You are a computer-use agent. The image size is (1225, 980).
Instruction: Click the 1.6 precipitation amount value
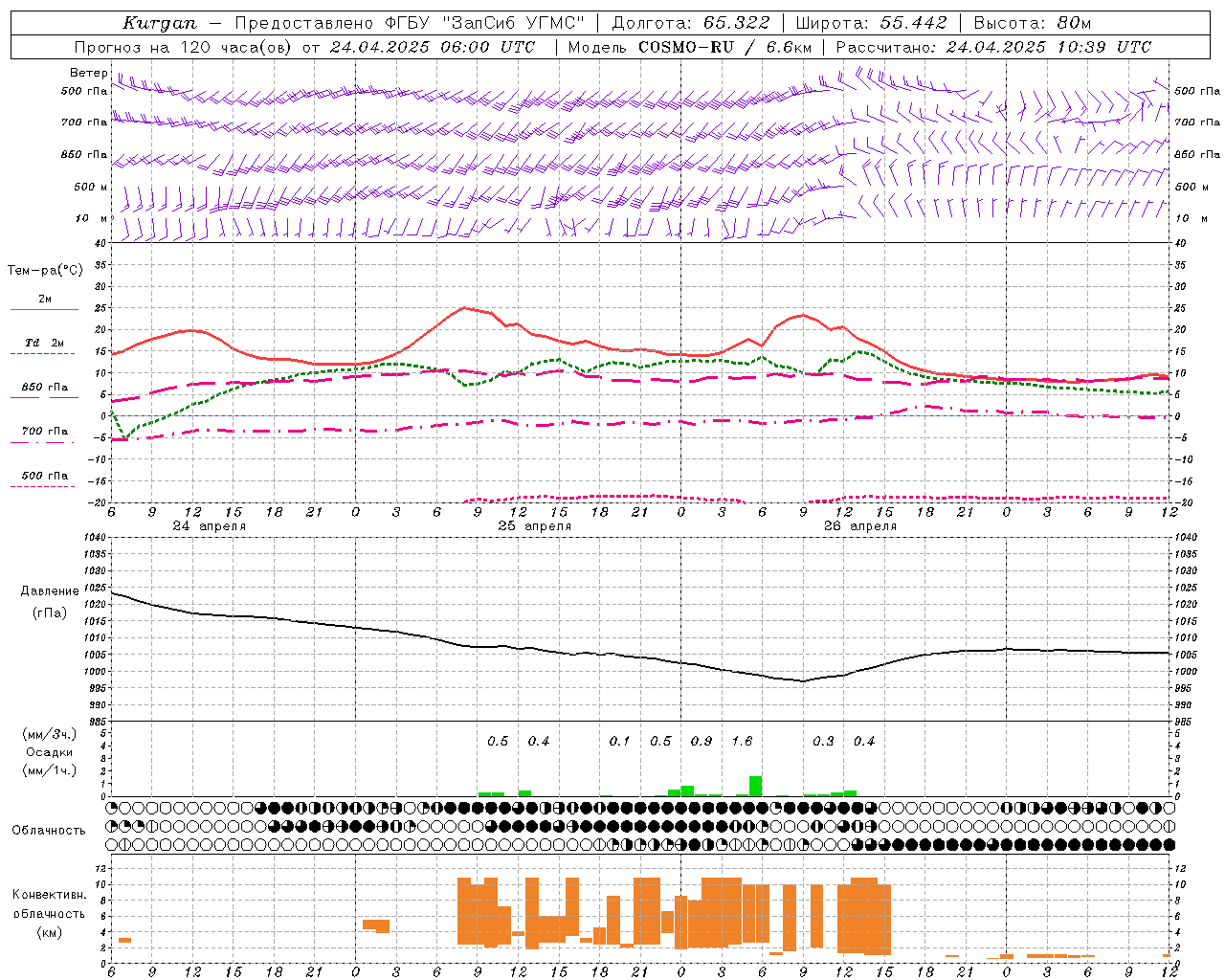(x=742, y=741)
